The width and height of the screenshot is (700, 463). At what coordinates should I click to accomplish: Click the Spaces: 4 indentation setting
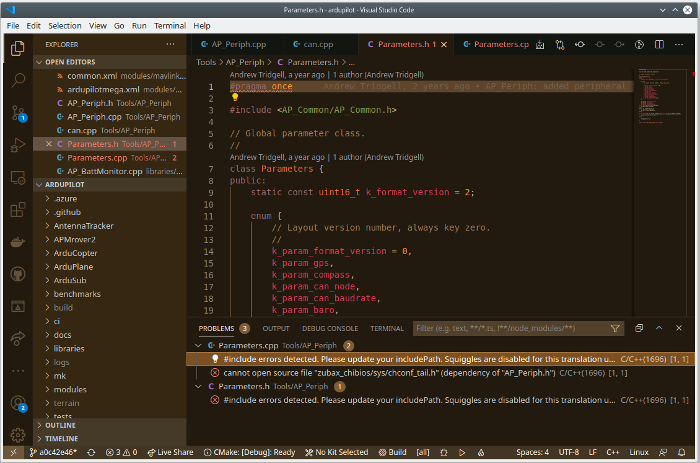(533, 452)
